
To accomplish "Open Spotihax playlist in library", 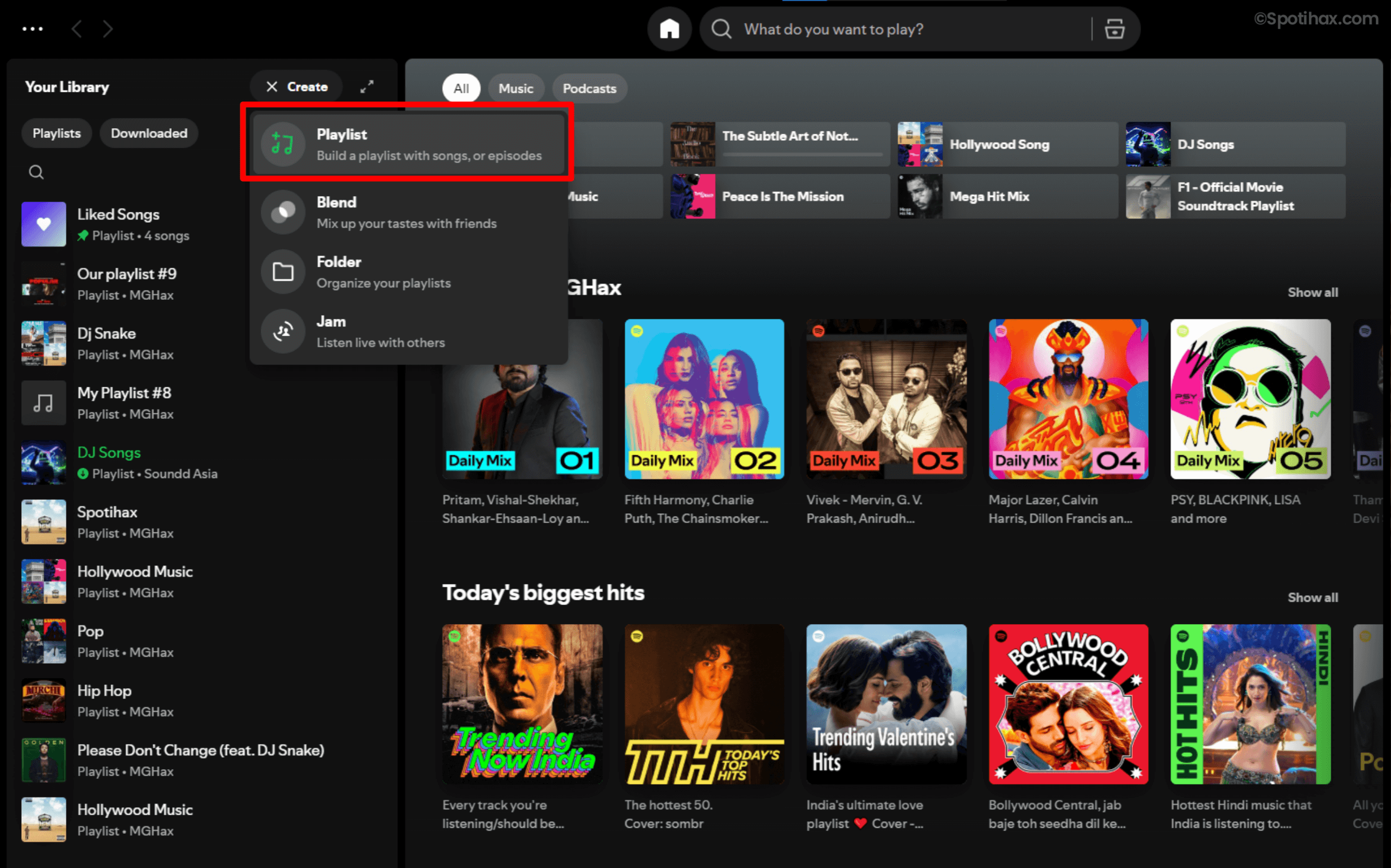I will 201,522.
